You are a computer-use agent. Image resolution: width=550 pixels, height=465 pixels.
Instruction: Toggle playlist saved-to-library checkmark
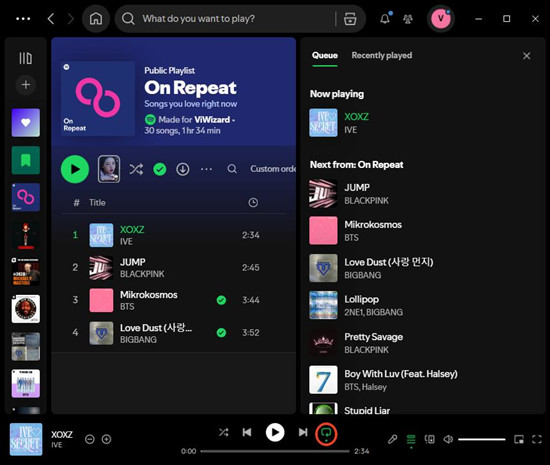pyautogui.click(x=160, y=169)
